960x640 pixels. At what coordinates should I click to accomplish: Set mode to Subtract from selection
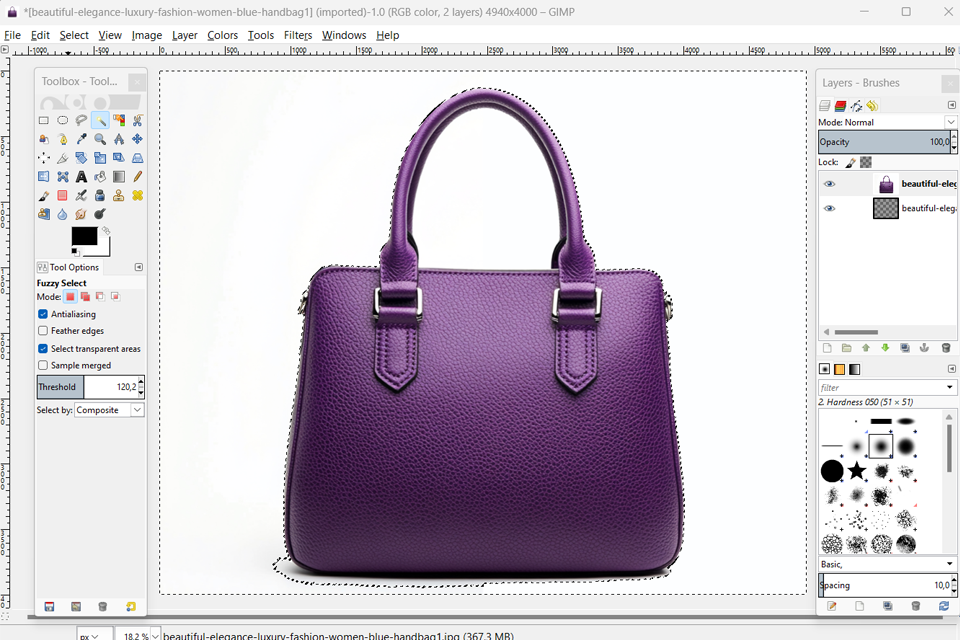[x=100, y=297]
